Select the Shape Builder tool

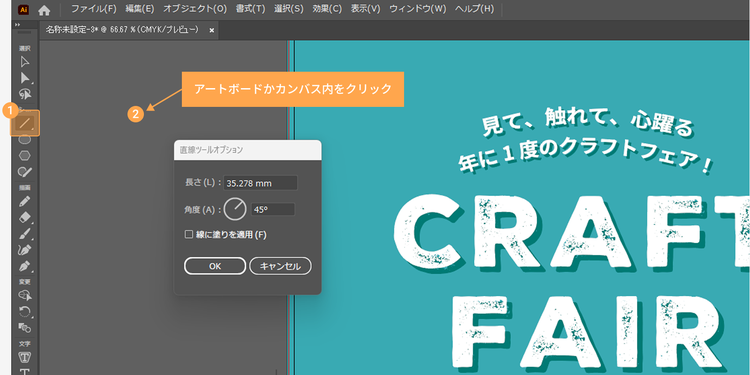point(25,296)
